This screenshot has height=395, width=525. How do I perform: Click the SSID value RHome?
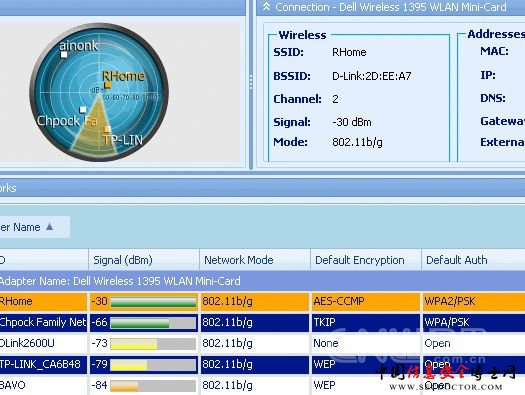(x=349, y=52)
